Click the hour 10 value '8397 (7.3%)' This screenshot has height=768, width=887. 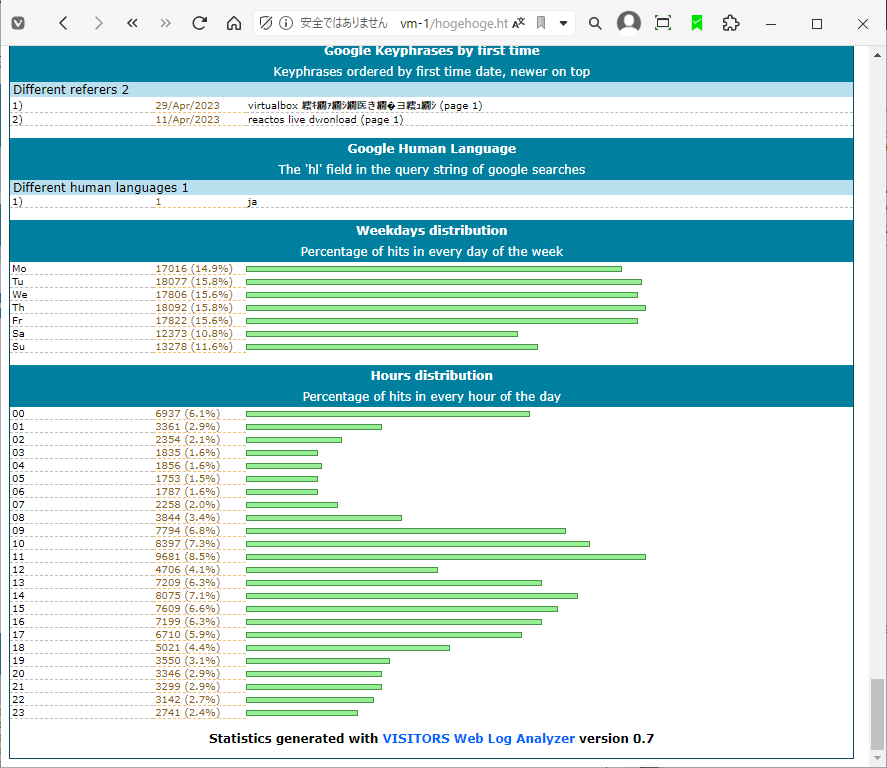tap(188, 544)
